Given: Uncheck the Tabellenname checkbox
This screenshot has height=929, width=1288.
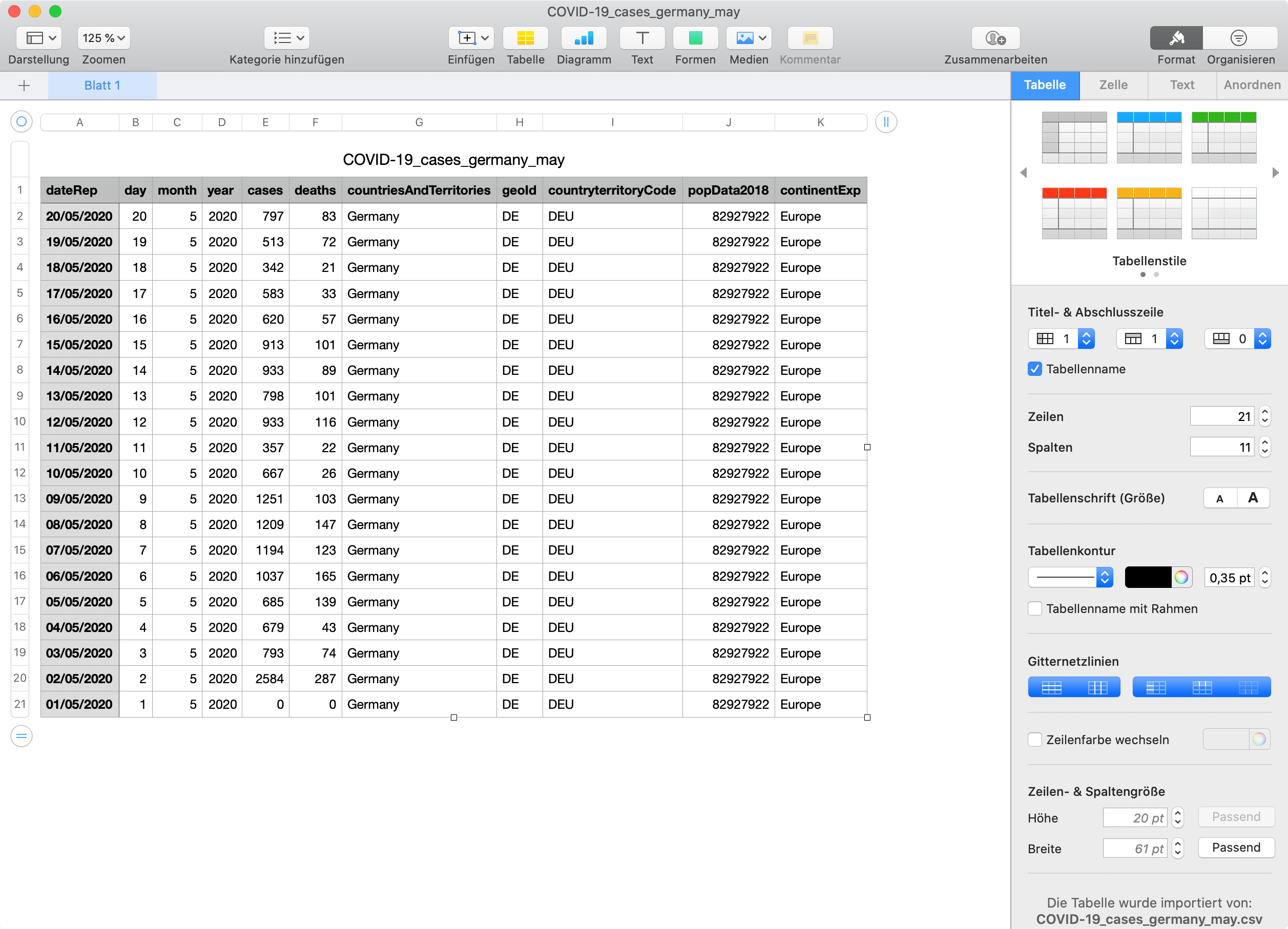Looking at the screenshot, I should coord(1035,369).
